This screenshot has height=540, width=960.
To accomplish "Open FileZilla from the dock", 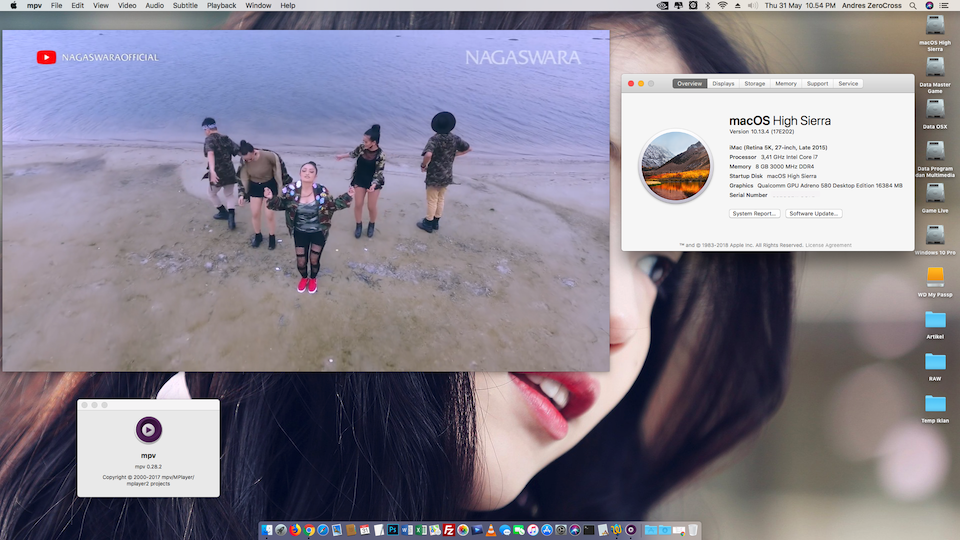I will pyautogui.click(x=449, y=530).
